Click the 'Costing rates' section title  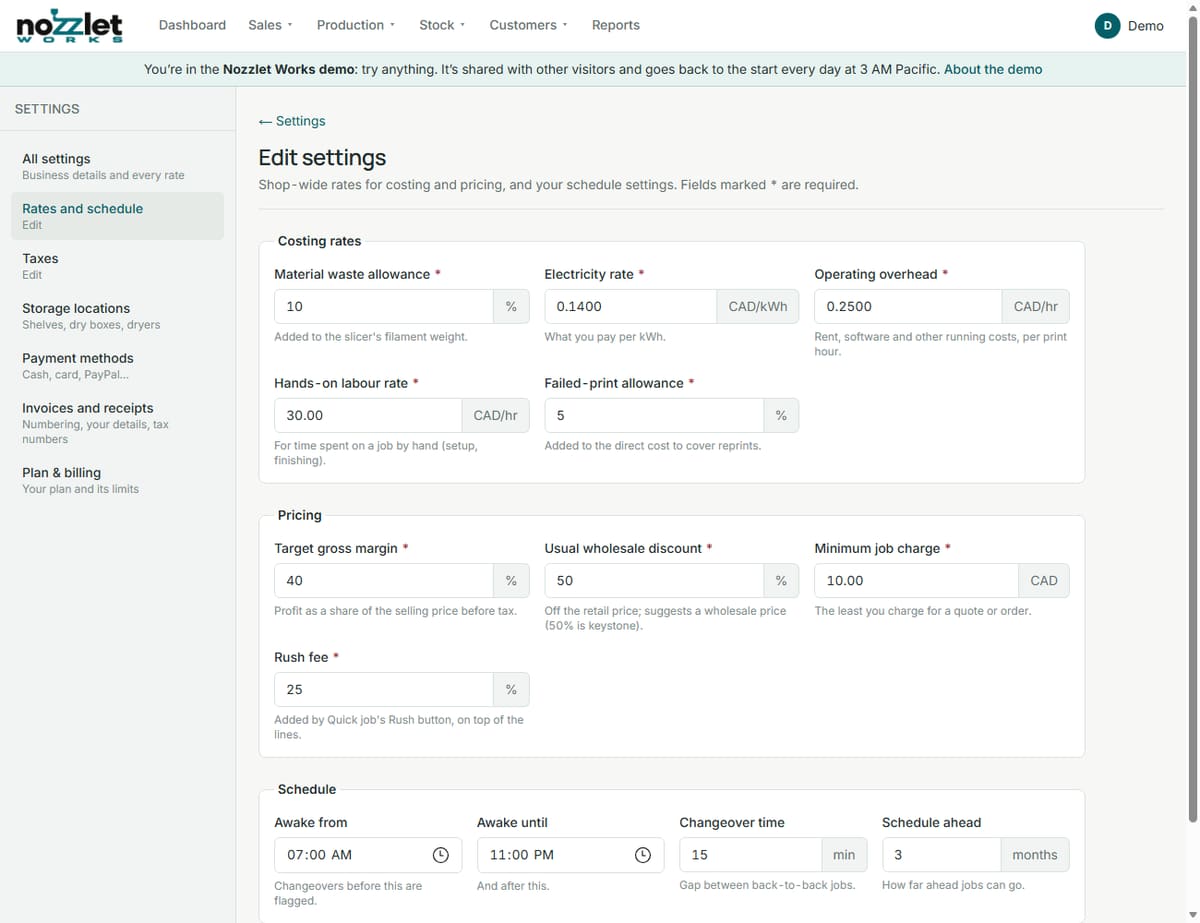tap(320, 241)
